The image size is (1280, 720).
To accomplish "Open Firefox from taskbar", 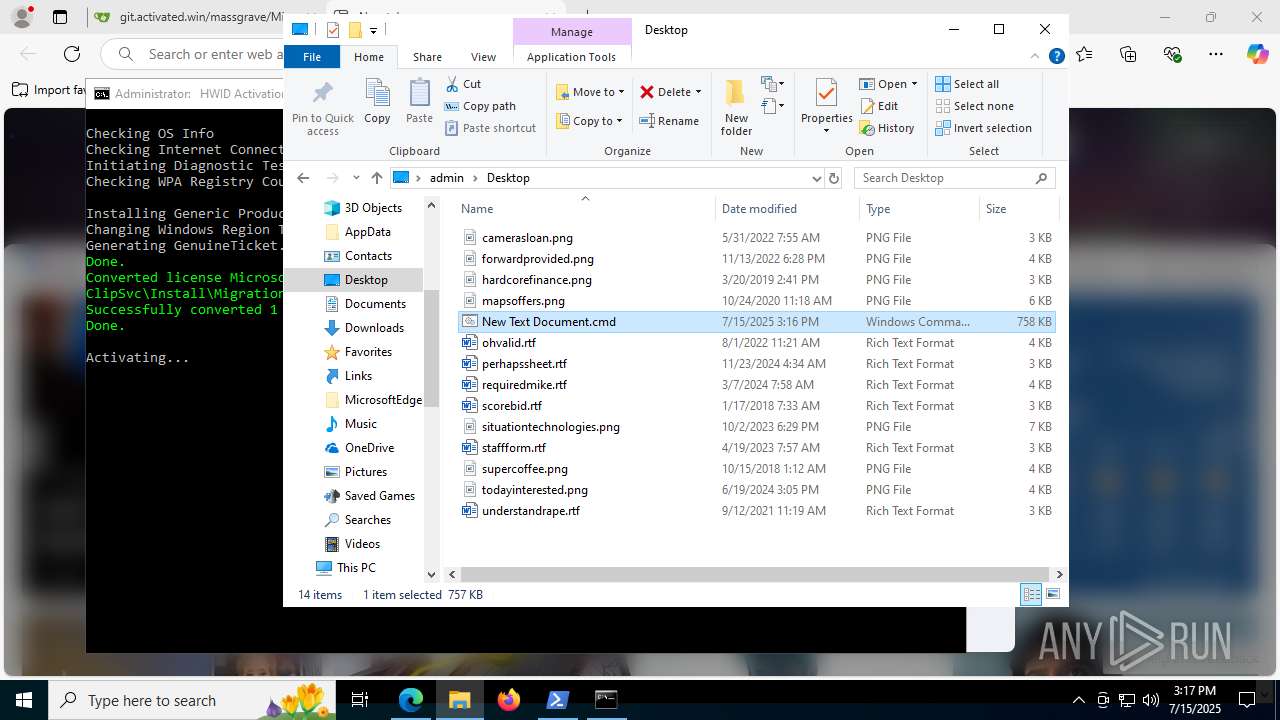I will [x=509, y=700].
